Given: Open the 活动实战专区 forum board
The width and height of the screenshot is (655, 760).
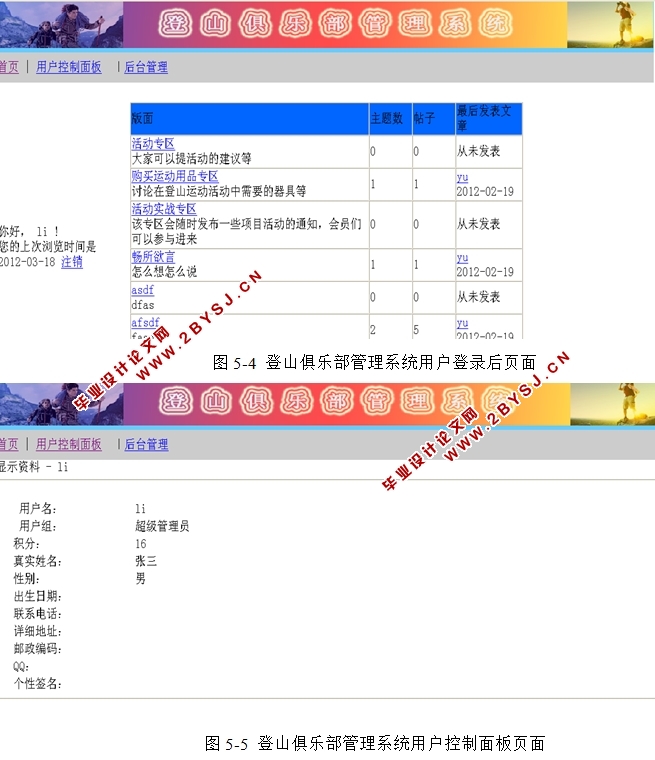Looking at the screenshot, I should 164,209.
